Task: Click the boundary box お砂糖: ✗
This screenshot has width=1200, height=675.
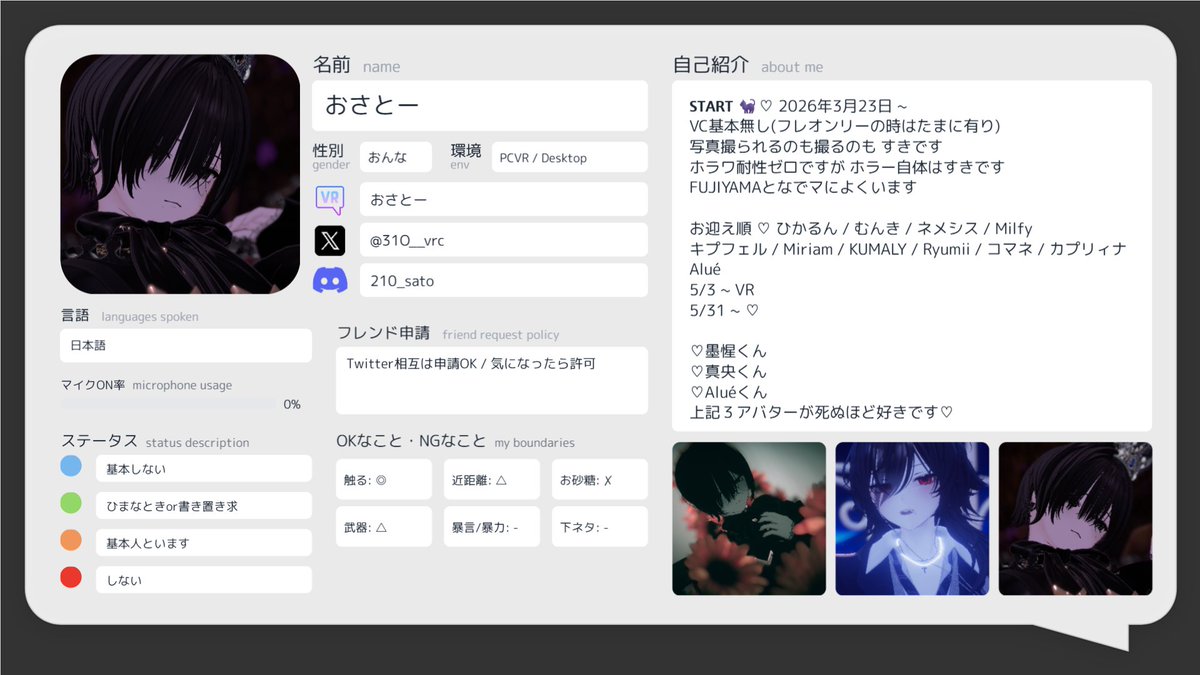Action: 600,479
